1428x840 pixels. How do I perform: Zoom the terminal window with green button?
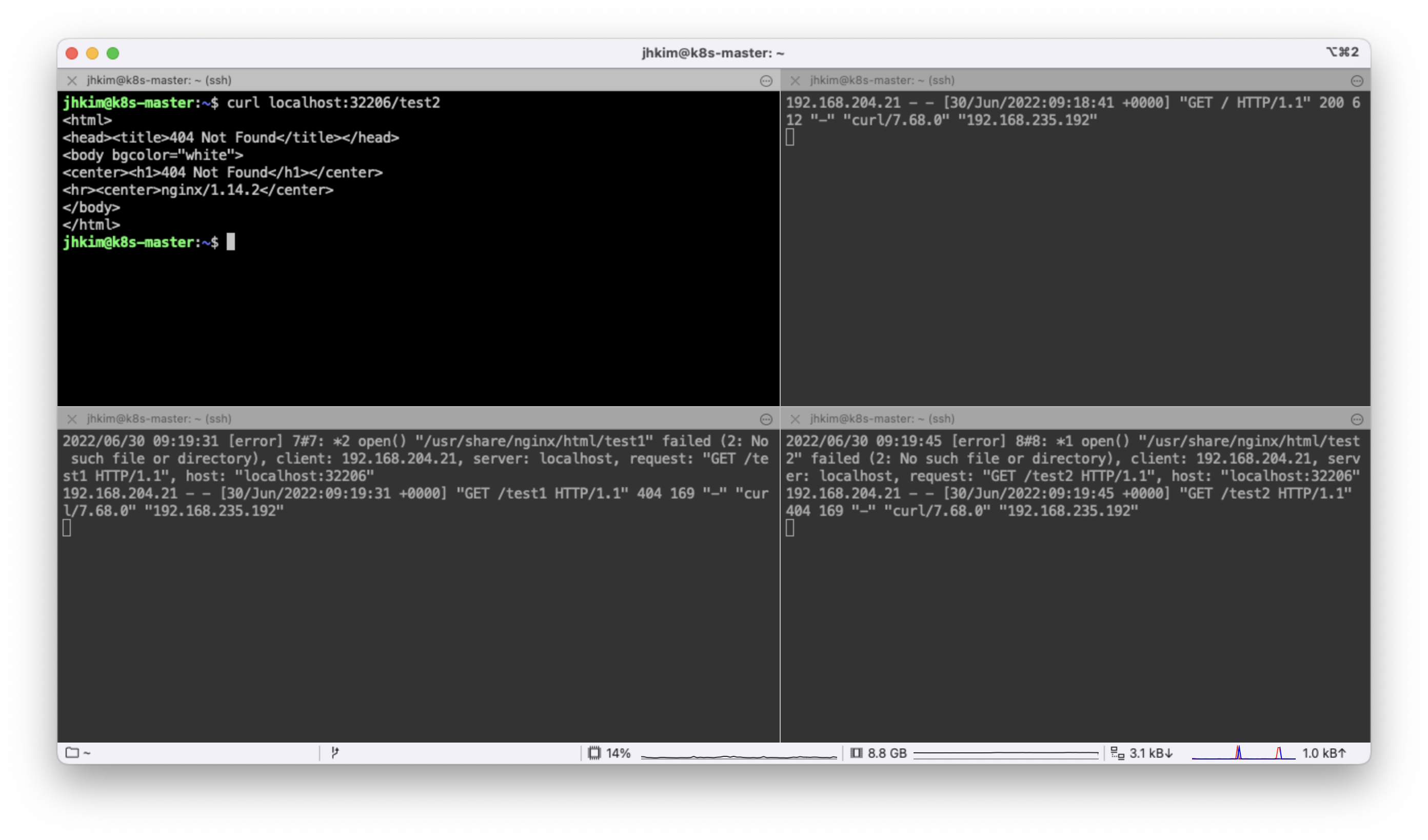pos(113,53)
